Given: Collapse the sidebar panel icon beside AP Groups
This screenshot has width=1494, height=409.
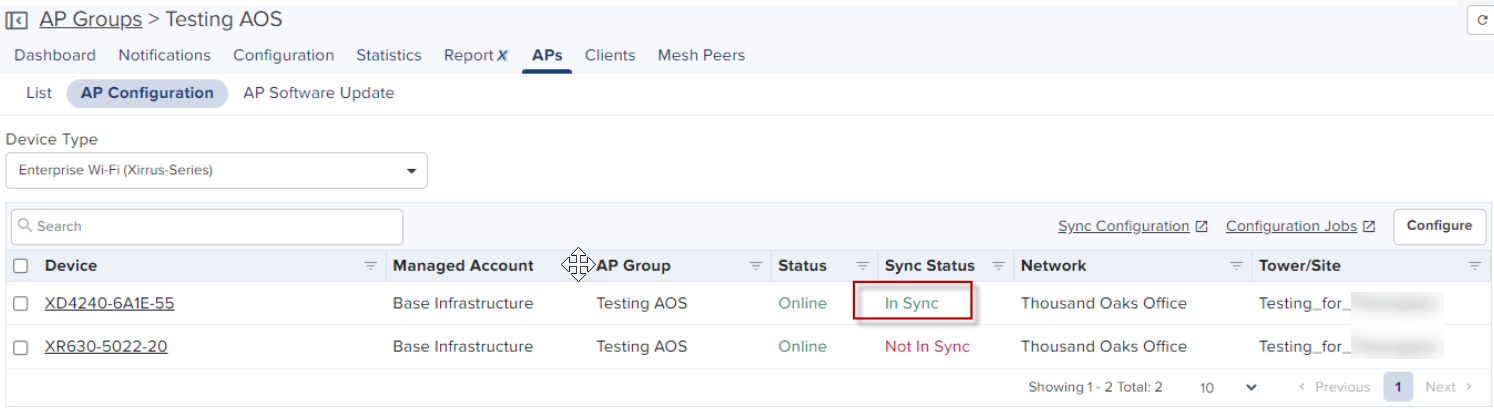Looking at the screenshot, I should [16, 20].
